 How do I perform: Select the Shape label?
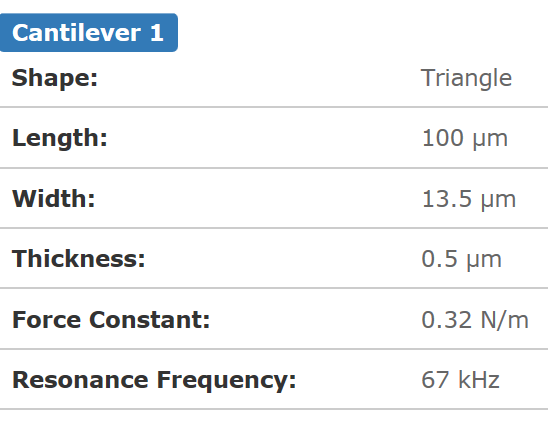tap(55, 78)
